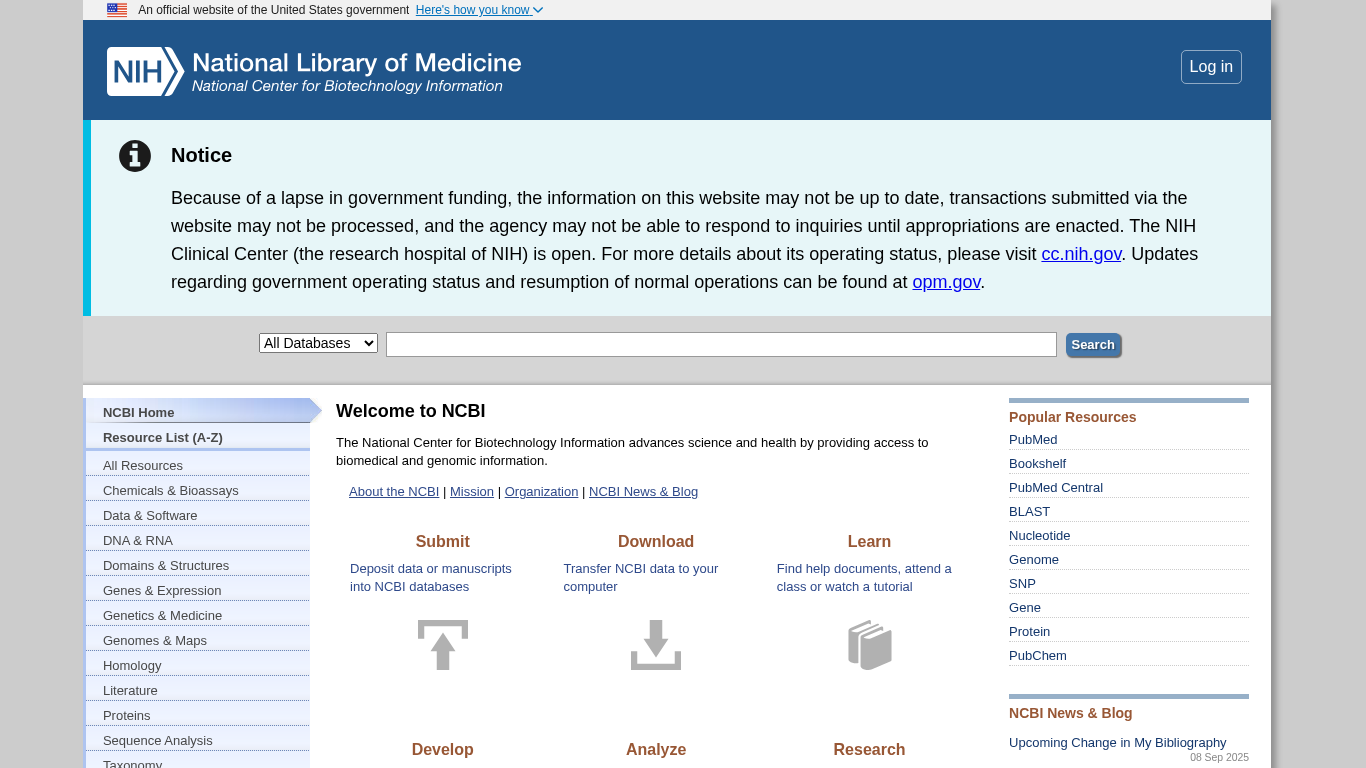Open PubMed Central resource

1056,487
